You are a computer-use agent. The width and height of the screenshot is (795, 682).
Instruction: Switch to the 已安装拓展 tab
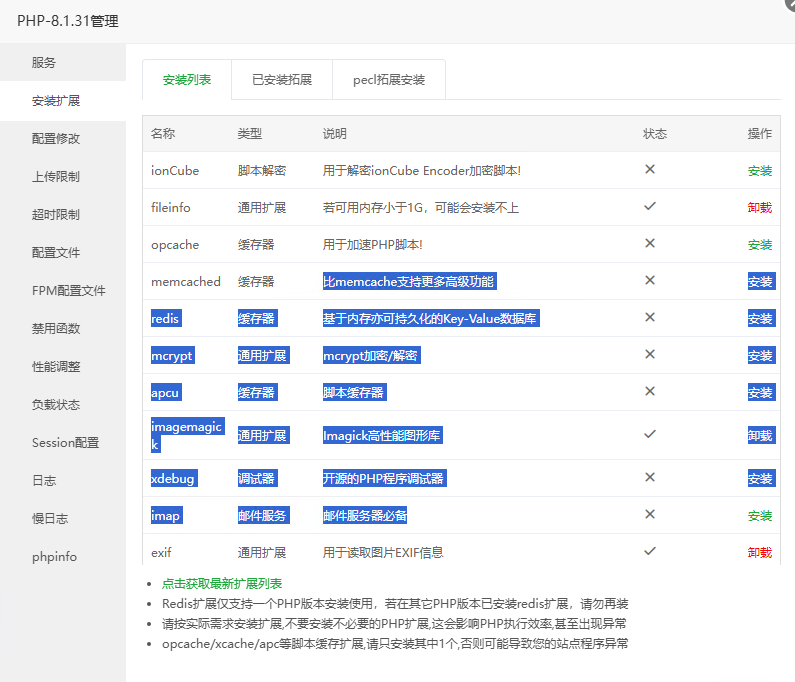pos(282,80)
